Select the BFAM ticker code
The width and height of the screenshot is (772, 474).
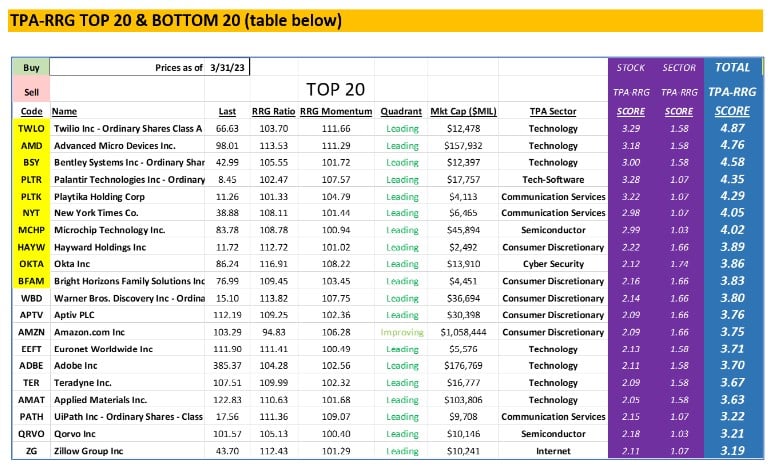click(x=31, y=281)
